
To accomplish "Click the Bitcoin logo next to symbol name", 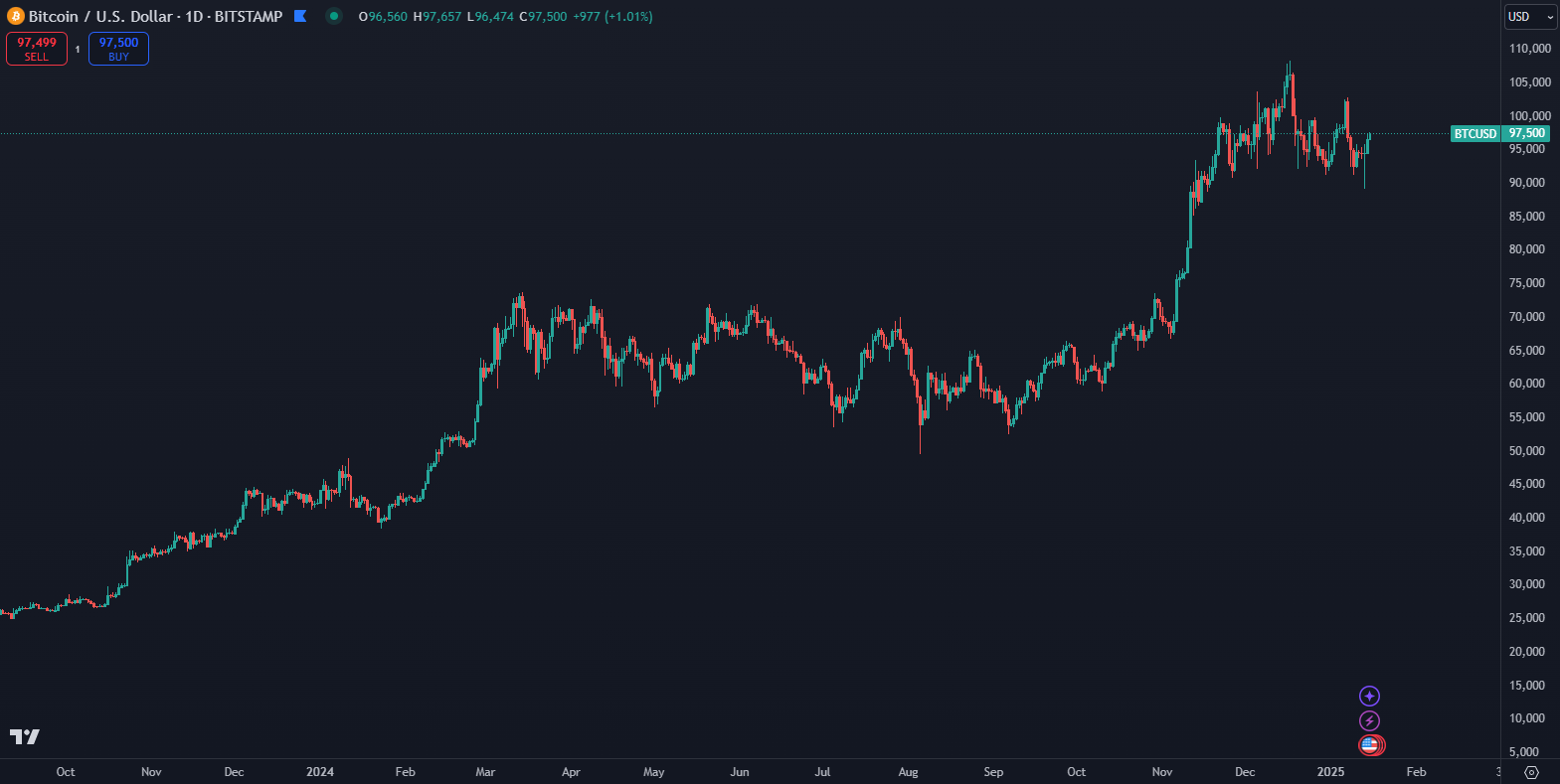I will click(x=15, y=17).
